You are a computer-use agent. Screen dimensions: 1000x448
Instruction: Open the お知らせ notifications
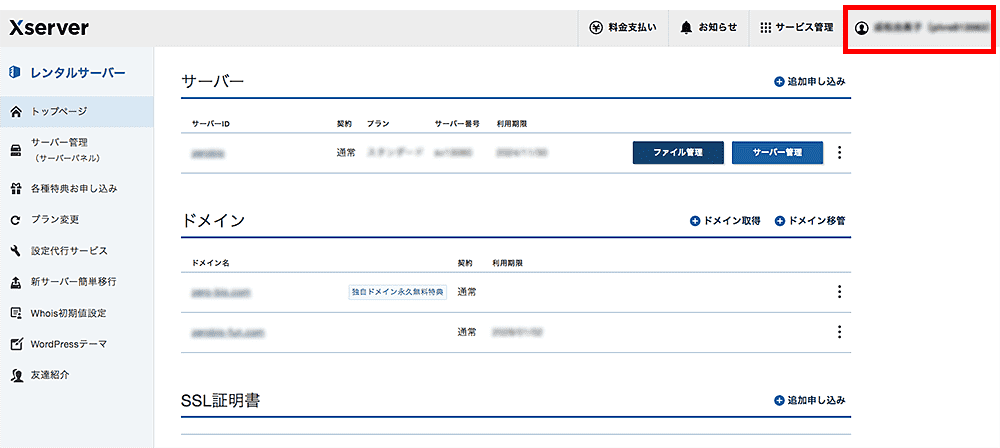(x=709, y=28)
